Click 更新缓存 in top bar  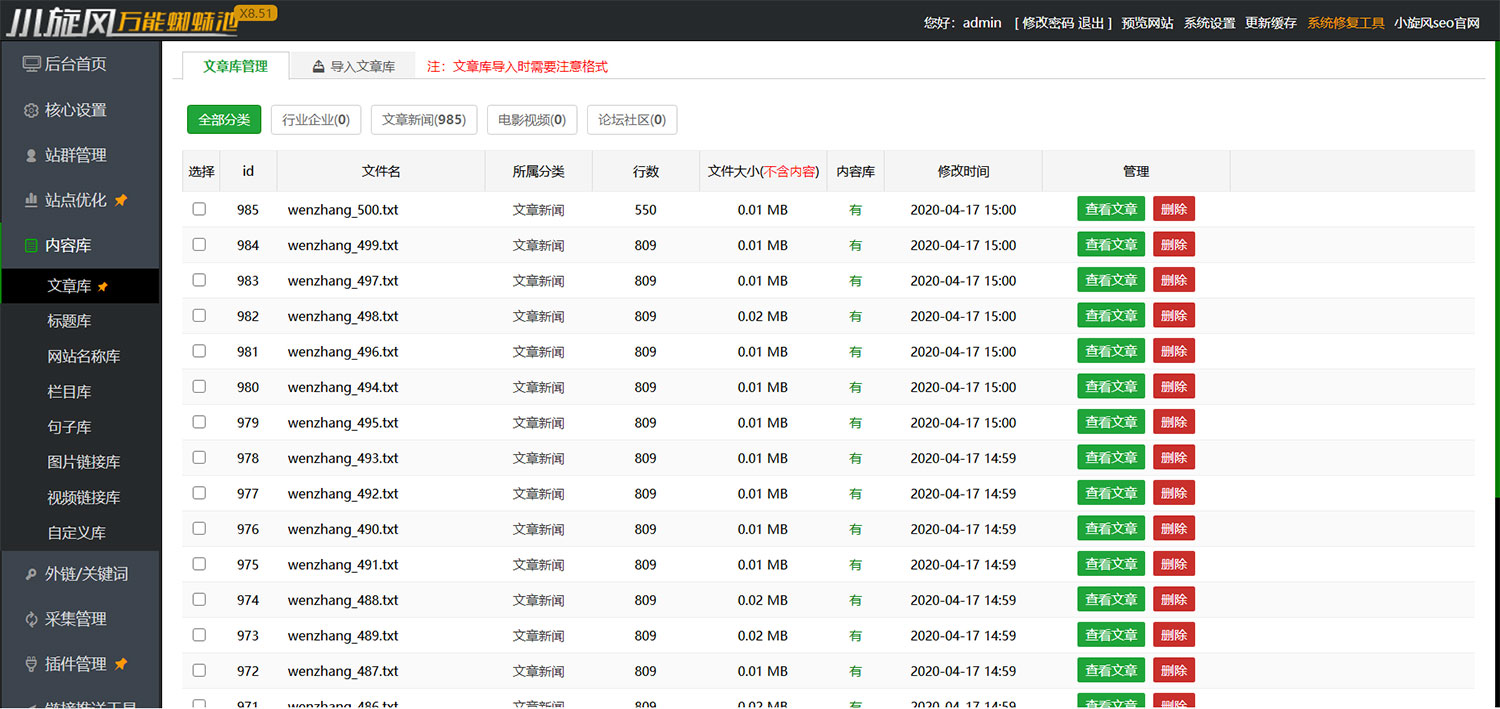(x=1271, y=23)
